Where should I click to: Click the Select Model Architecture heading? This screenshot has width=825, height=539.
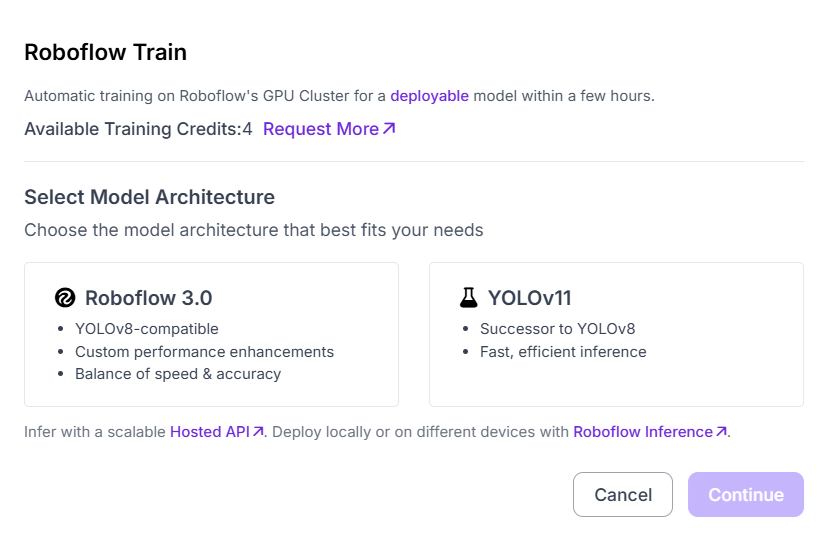pos(149,197)
